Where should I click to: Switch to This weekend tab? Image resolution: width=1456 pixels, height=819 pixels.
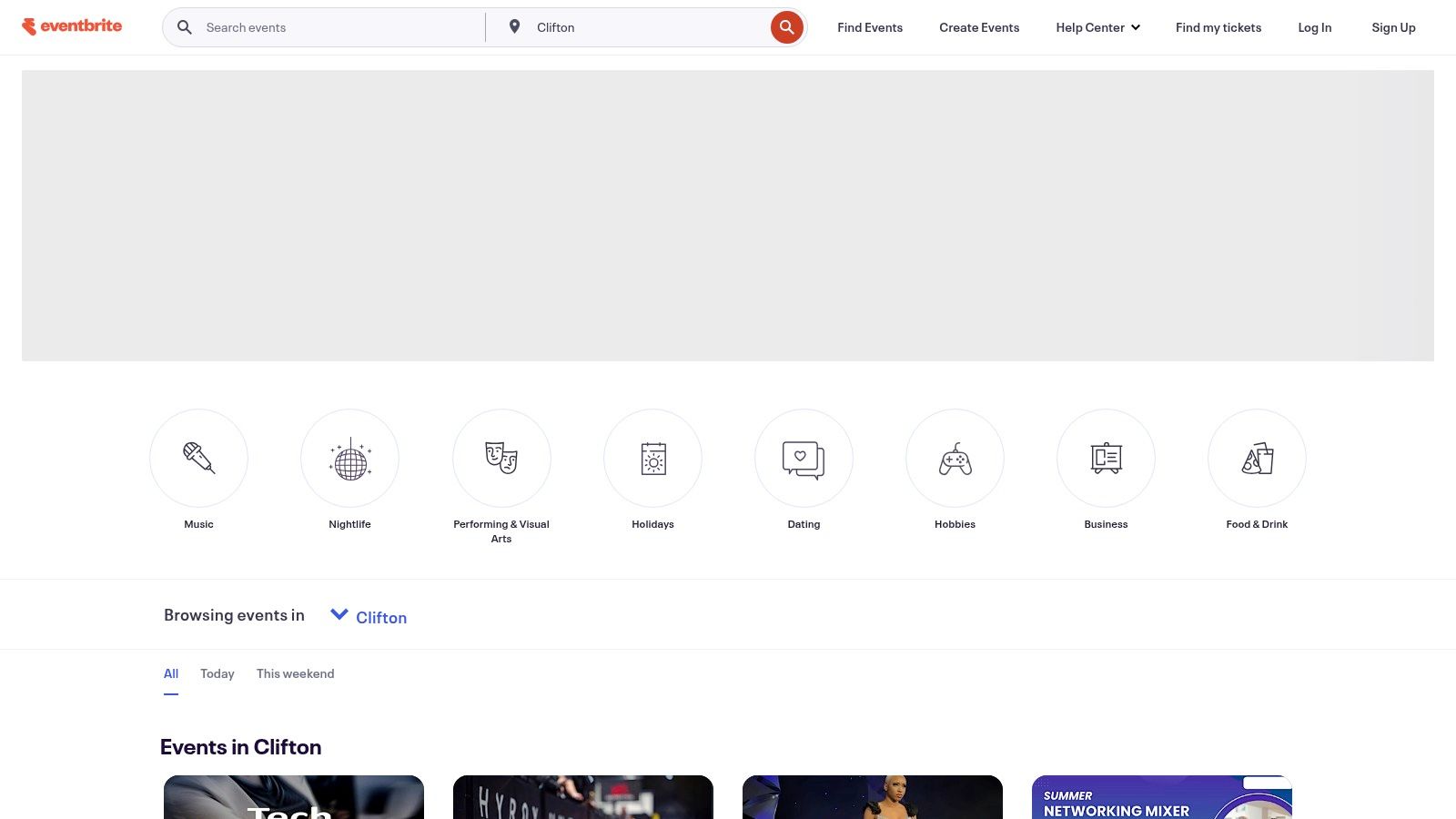click(296, 673)
